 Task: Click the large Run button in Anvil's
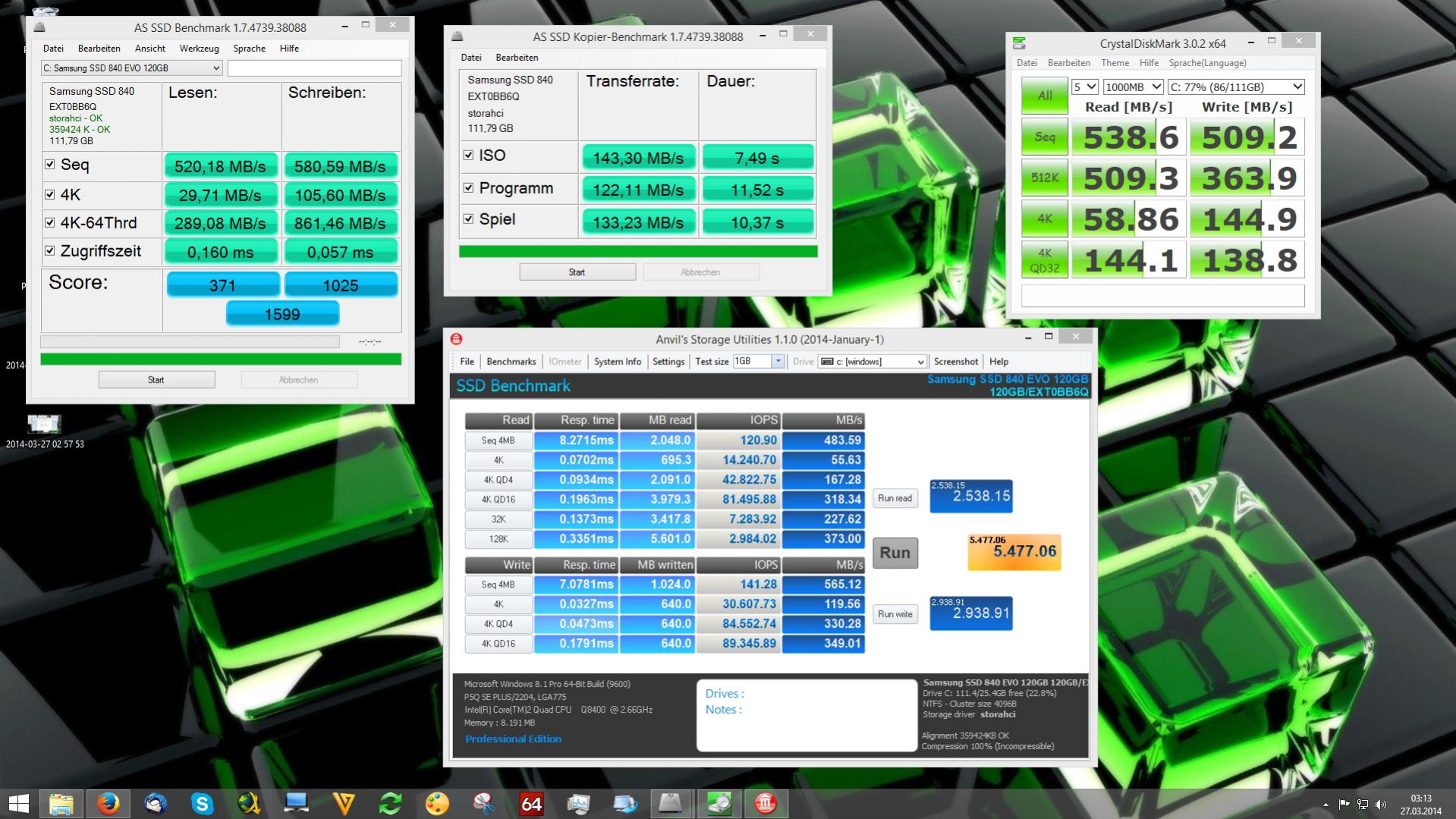click(x=895, y=553)
